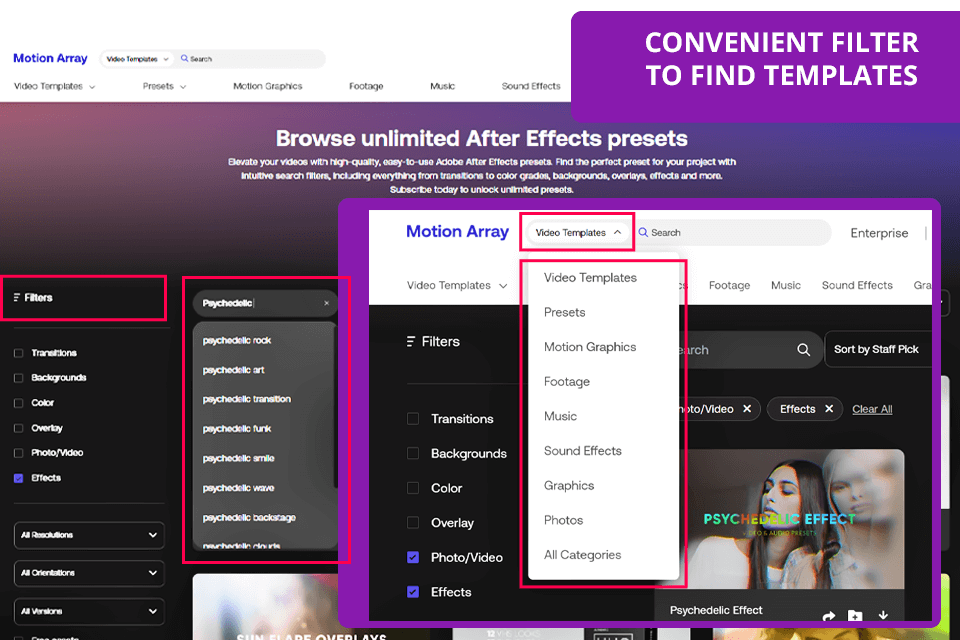
Task: Expand Presets nav item in background header
Action: pyautogui.click(x=164, y=86)
